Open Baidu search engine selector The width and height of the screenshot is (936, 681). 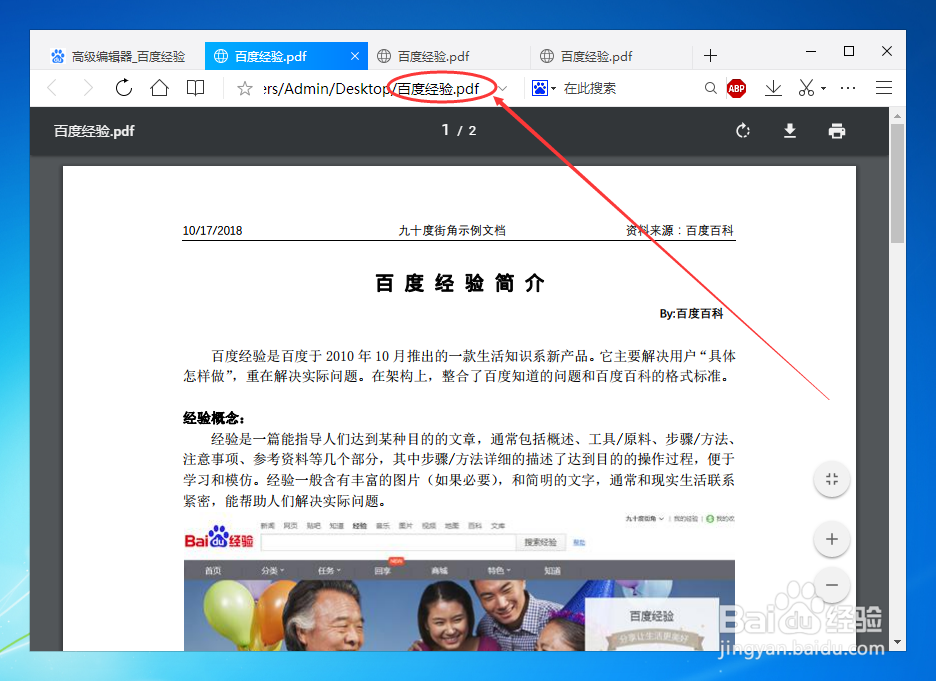tap(544, 88)
